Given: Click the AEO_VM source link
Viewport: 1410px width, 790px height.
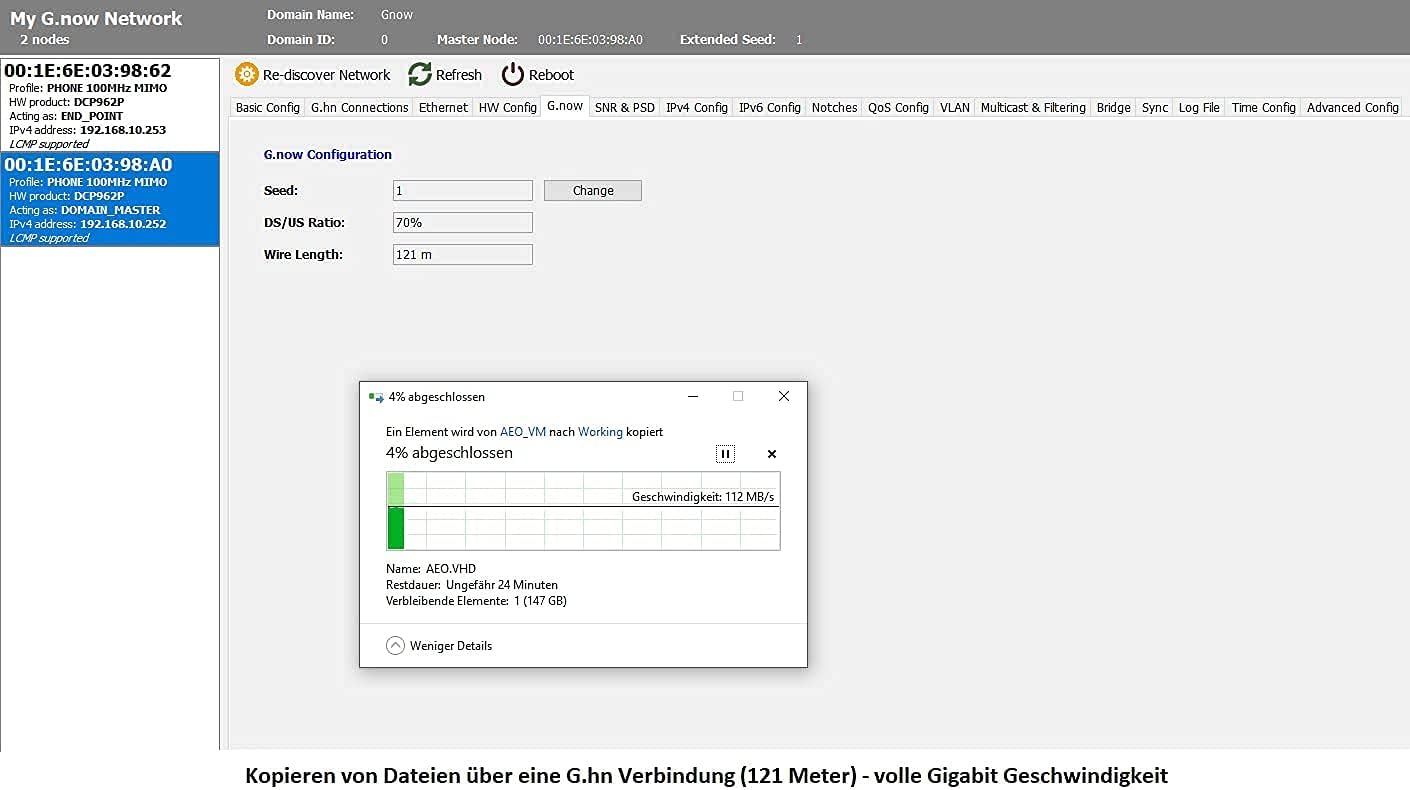Looking at the screenshot, I should click(523, 432).
